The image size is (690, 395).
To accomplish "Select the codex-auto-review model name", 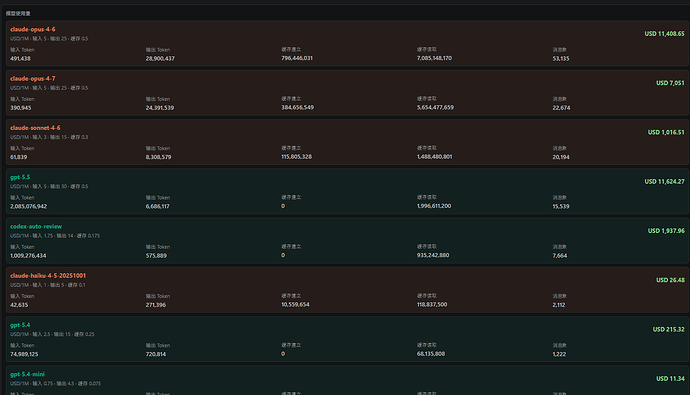I will click(x=36, y=227).
